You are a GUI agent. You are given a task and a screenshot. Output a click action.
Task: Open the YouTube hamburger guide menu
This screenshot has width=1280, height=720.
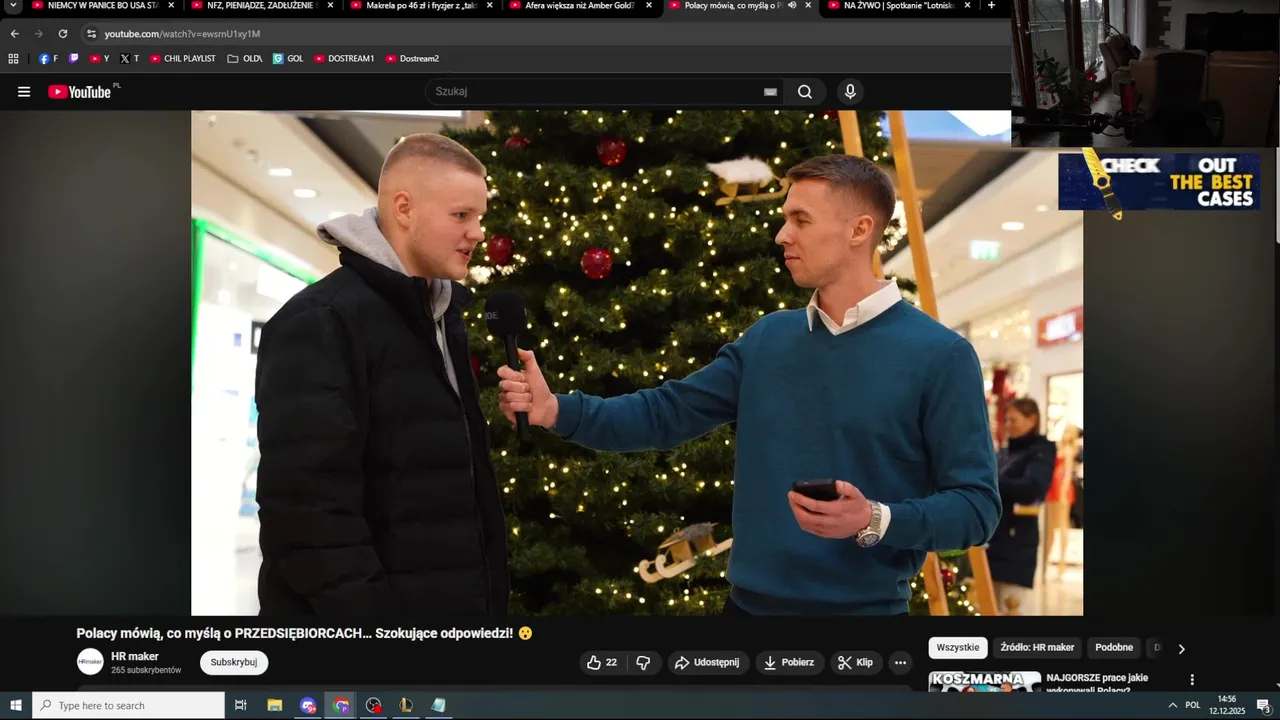(x=24, y=92)
